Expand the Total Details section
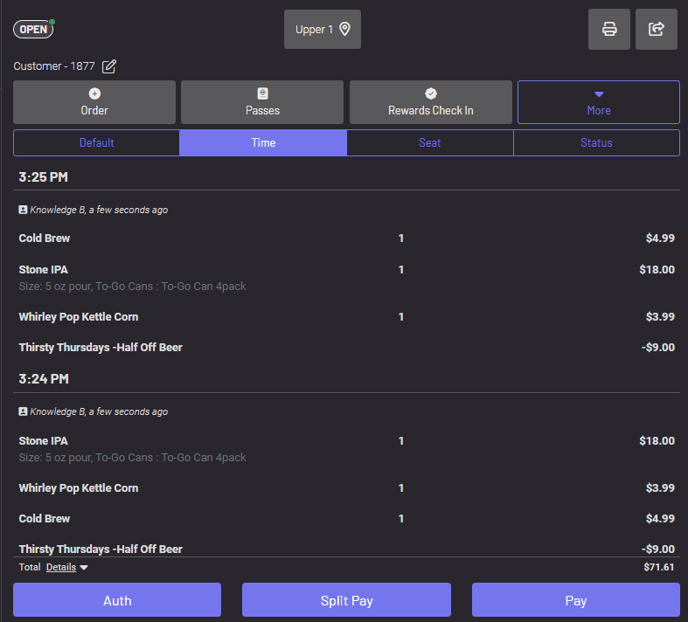Image resolution: width=688 pixels, height=622 pixels. (67, 567)
